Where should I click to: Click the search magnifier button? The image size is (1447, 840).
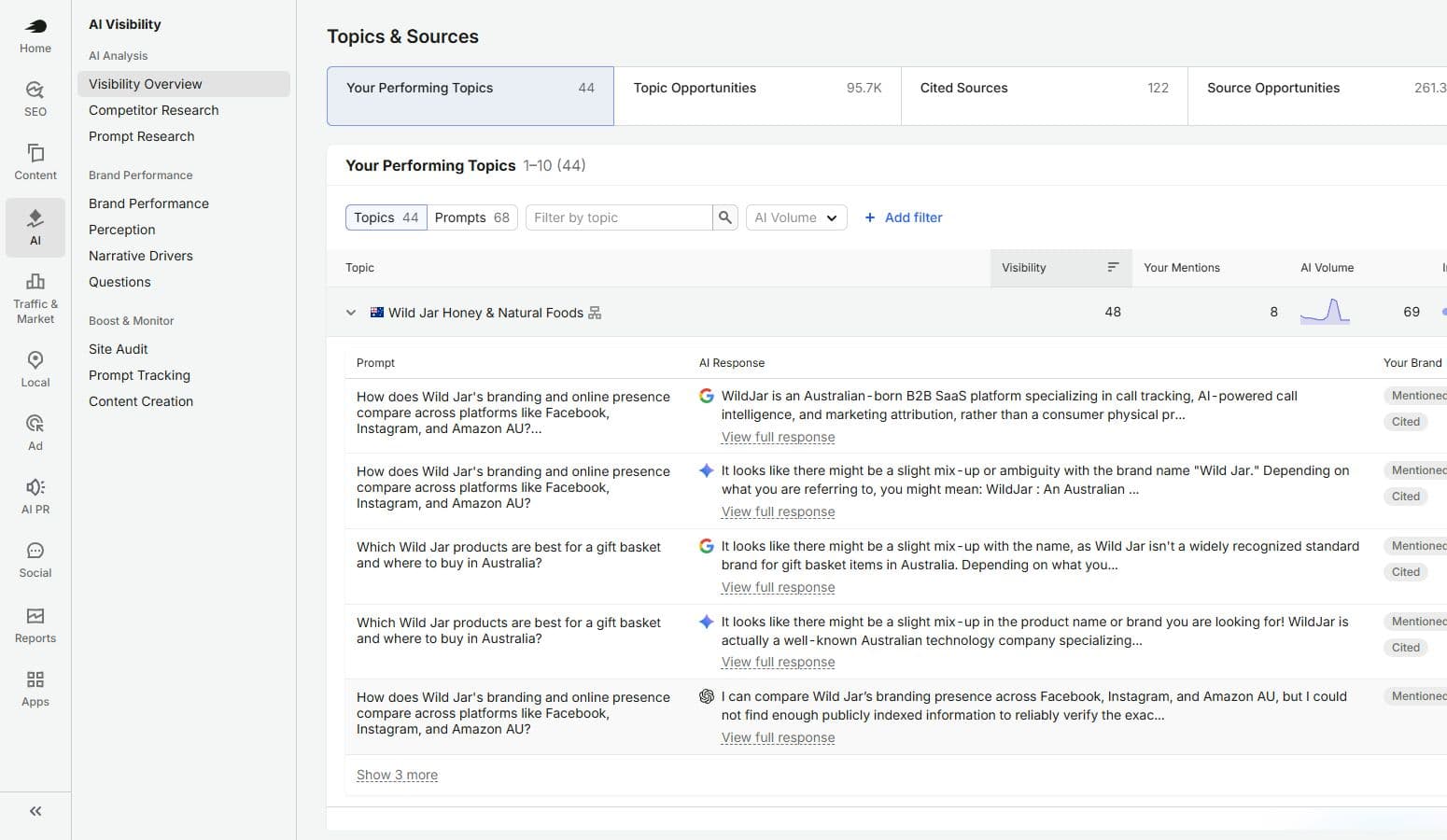click(x=725, y=217)
